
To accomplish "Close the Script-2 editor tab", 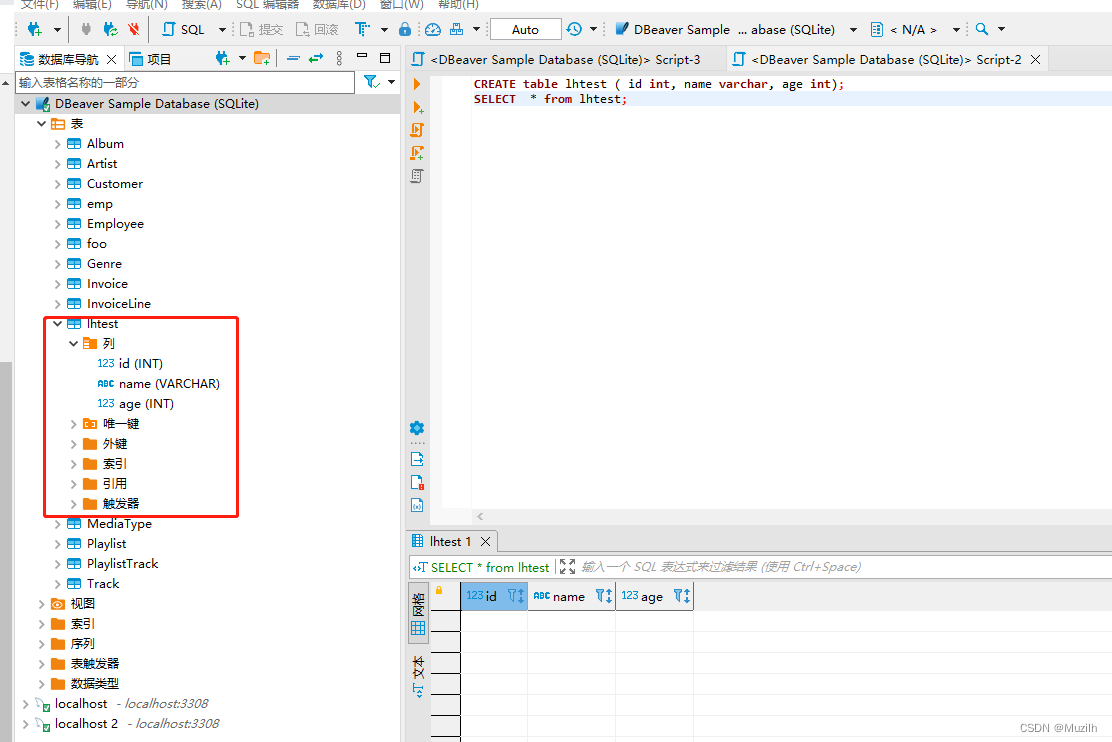I will click(1035, 60).
